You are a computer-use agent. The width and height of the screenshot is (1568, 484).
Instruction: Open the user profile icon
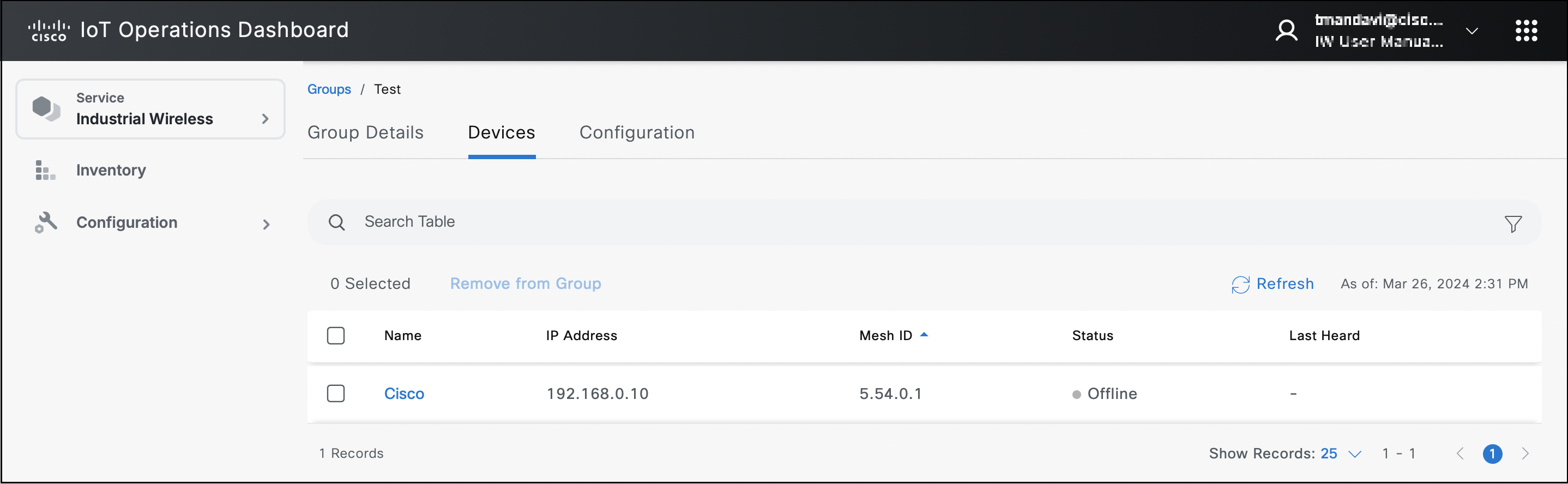pyautogui.click(x=1286, y=31)
